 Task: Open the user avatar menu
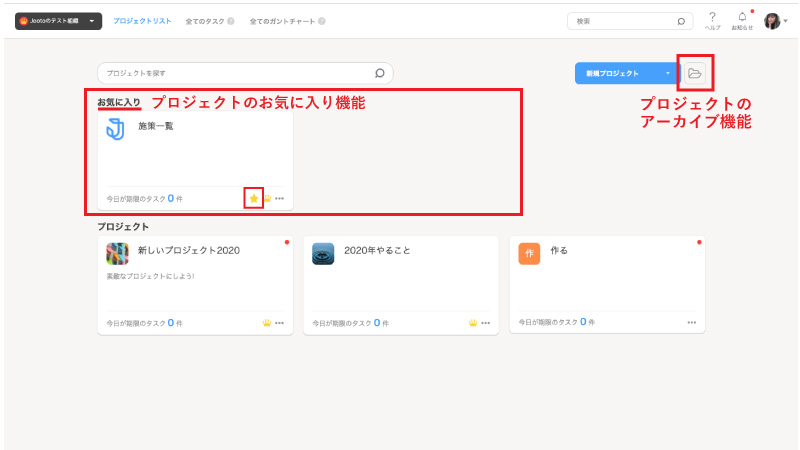774,21
